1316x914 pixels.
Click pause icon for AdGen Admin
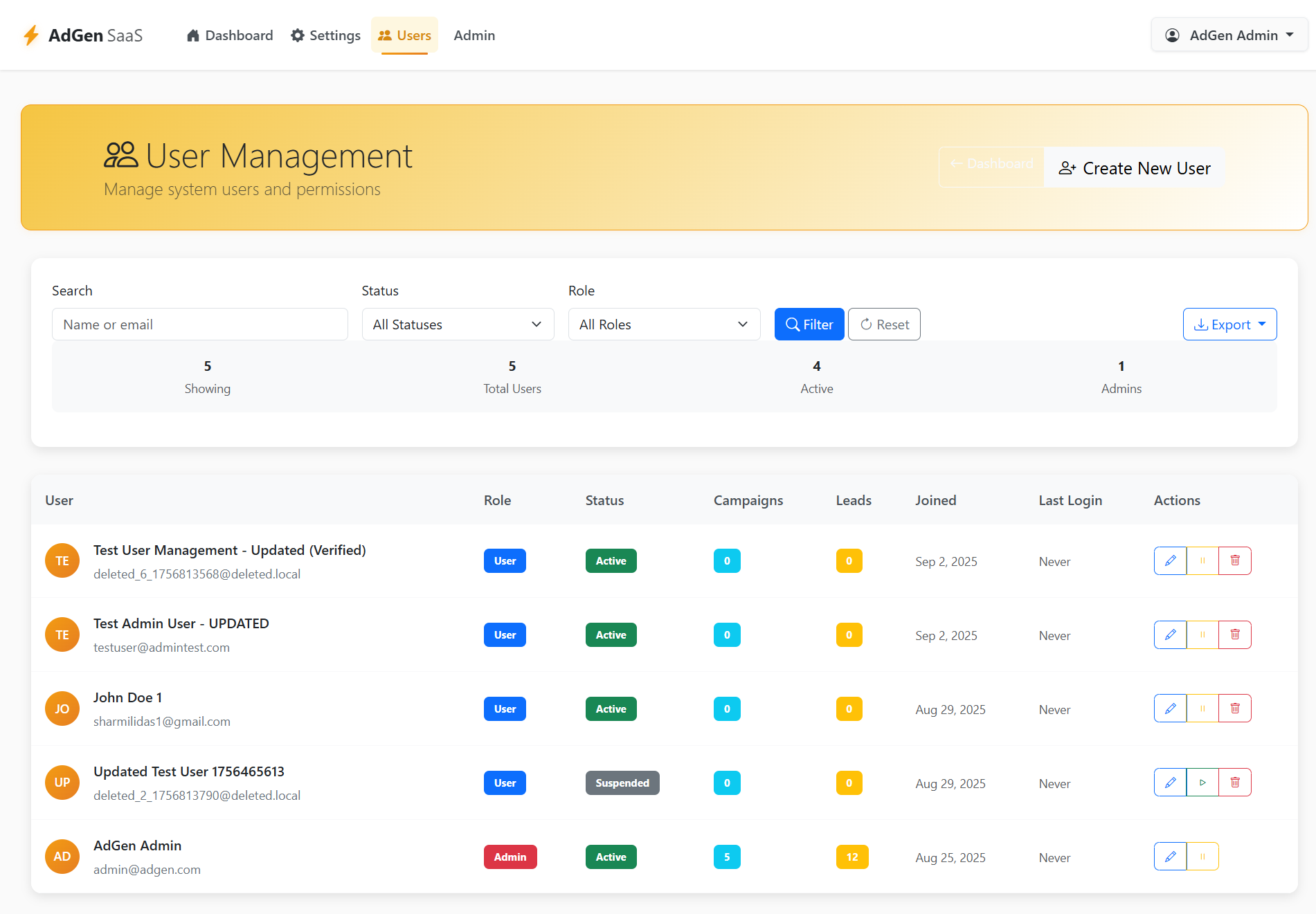tap(1202, 857)
